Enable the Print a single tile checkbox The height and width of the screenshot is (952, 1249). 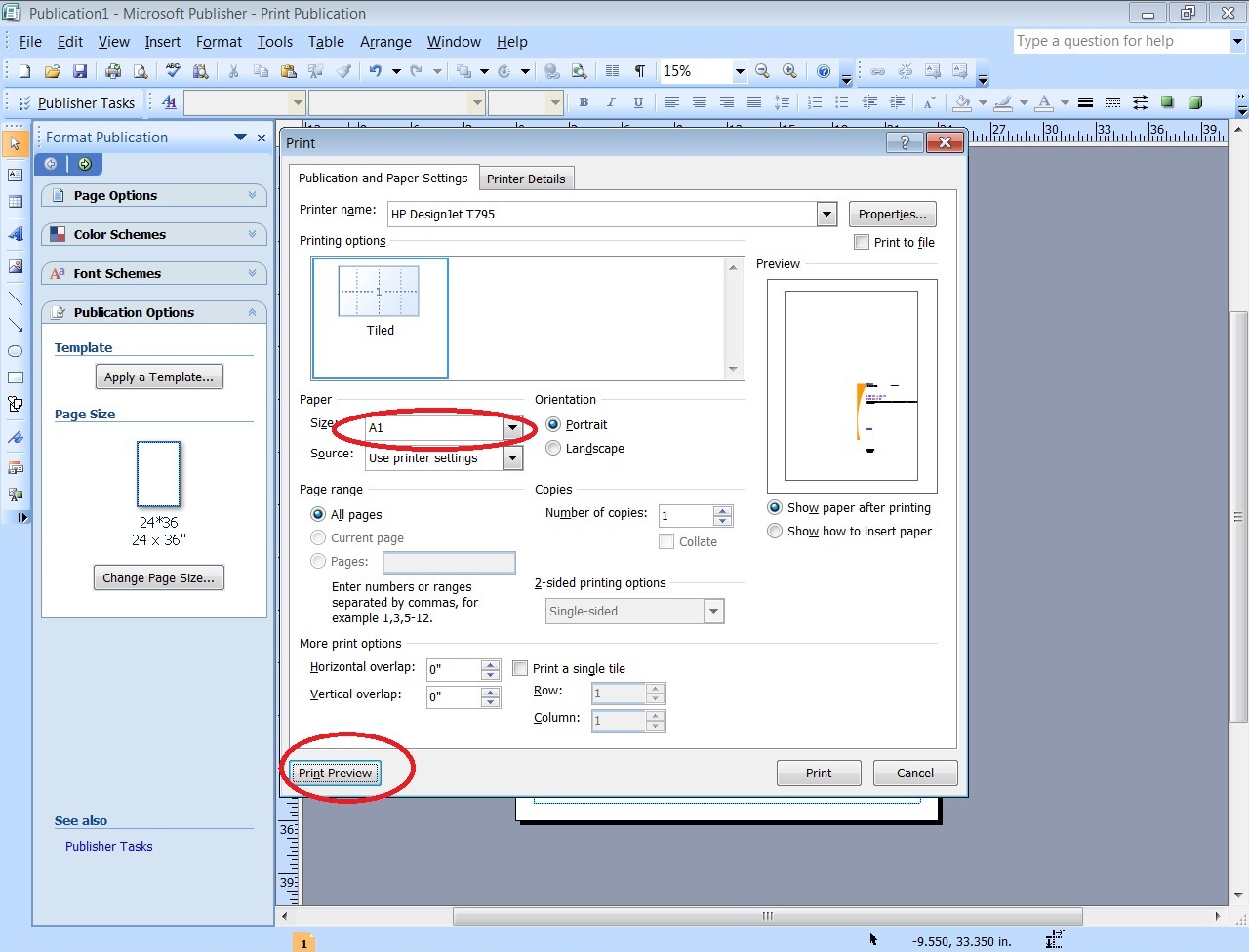click(x=520, y=668)
